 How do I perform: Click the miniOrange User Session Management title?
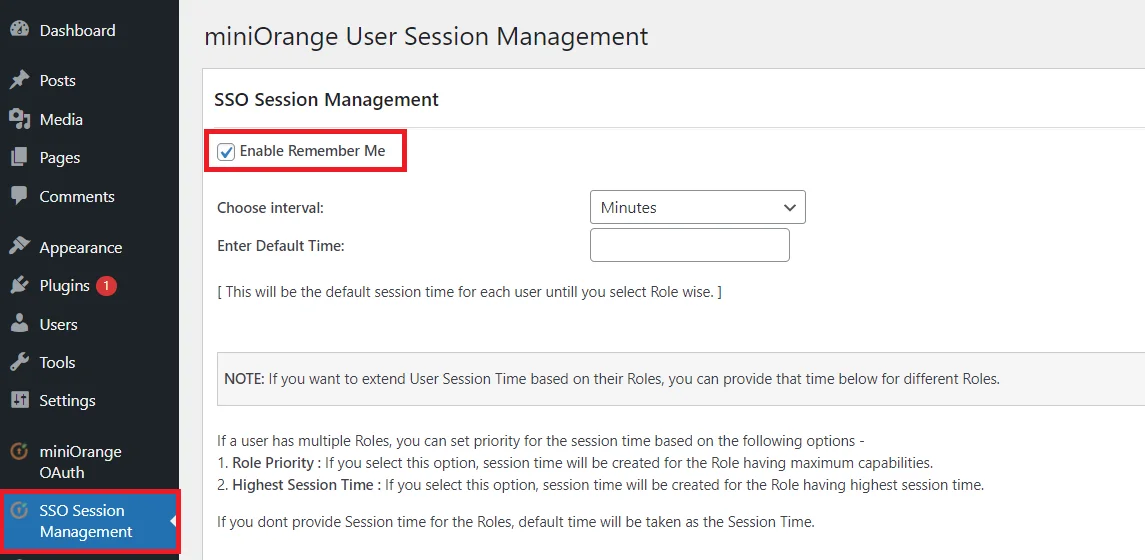tap(426, 36)
